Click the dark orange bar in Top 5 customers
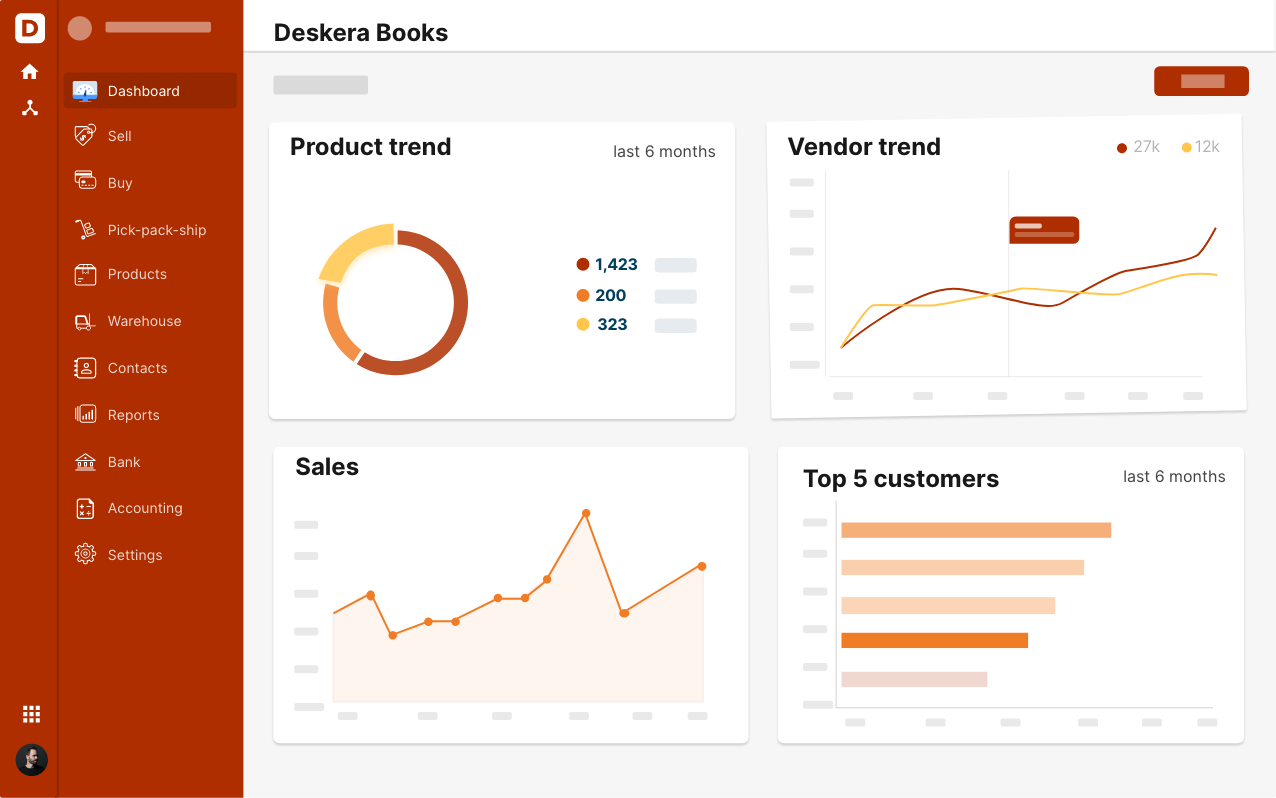Image resolution: width=1276 pixels, height=798 pixels. (934, 640)
